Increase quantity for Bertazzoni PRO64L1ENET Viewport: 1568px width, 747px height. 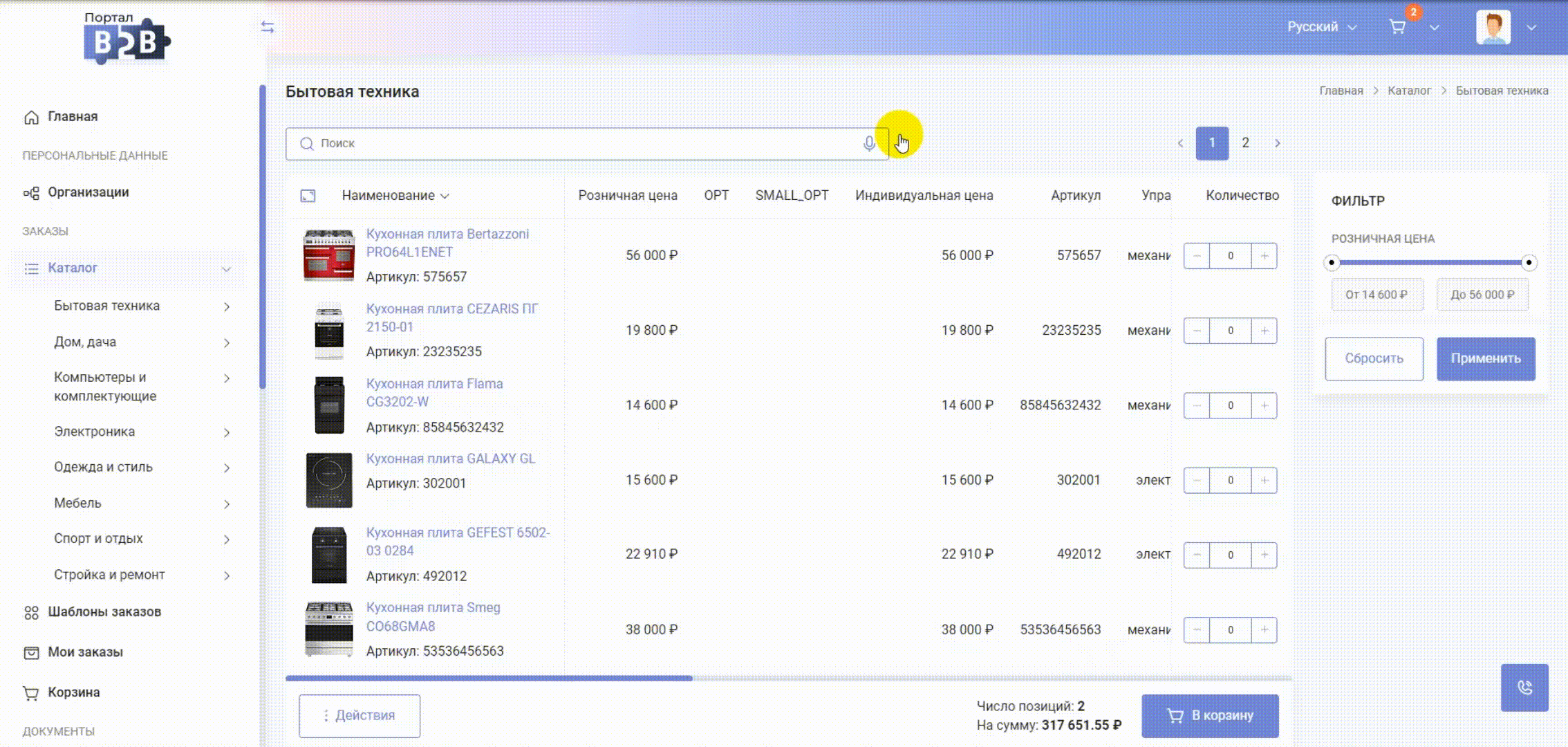(1264, 256)
